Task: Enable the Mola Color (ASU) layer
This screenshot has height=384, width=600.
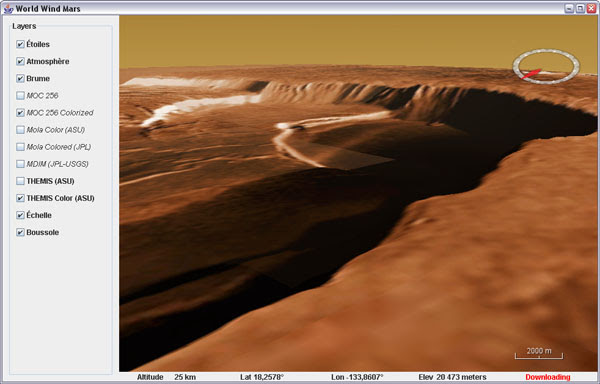Action: (x=20, y=130)
